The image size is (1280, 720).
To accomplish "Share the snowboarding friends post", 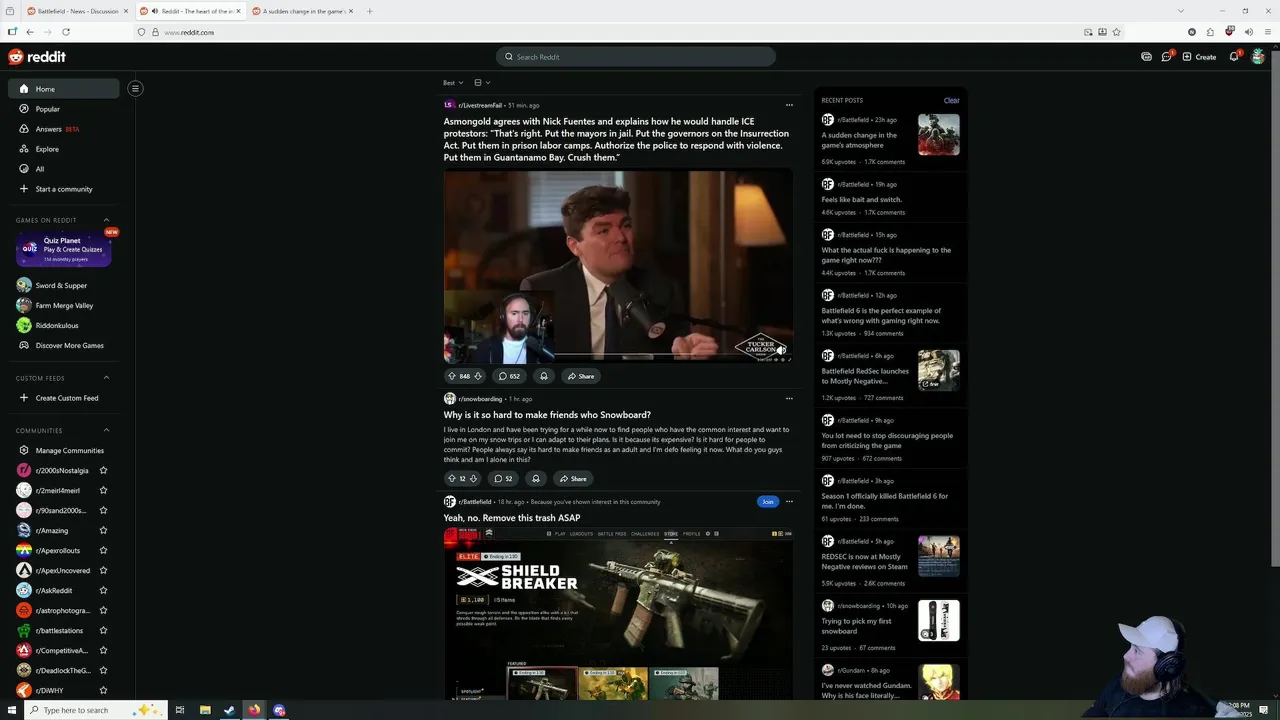I will coord(573,479).
